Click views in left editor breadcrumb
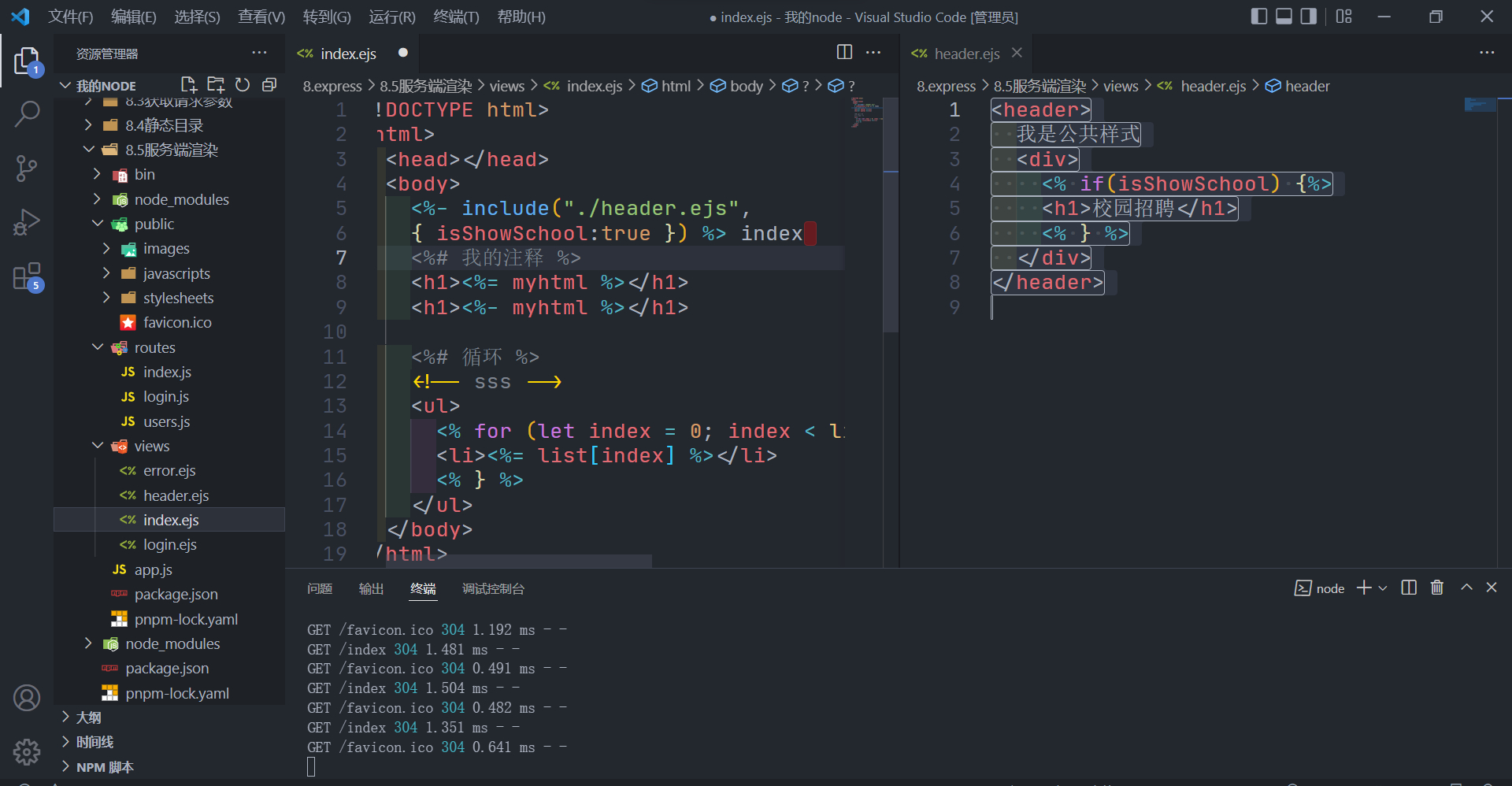Viewport: 1512px width, 786px height. tap(506, 86)
